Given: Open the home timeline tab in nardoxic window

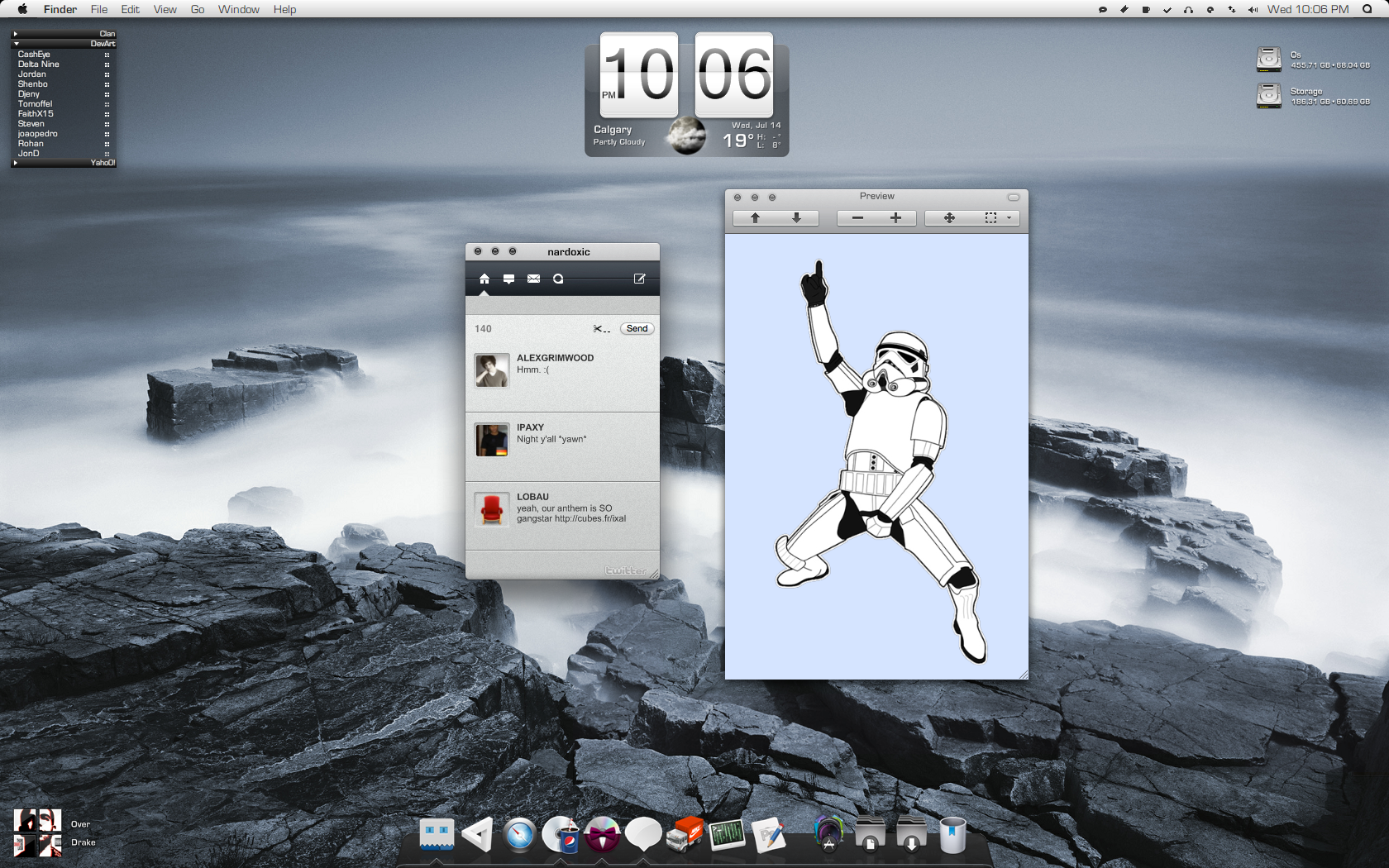Looking at the screenshot, I should pos(484,279).
